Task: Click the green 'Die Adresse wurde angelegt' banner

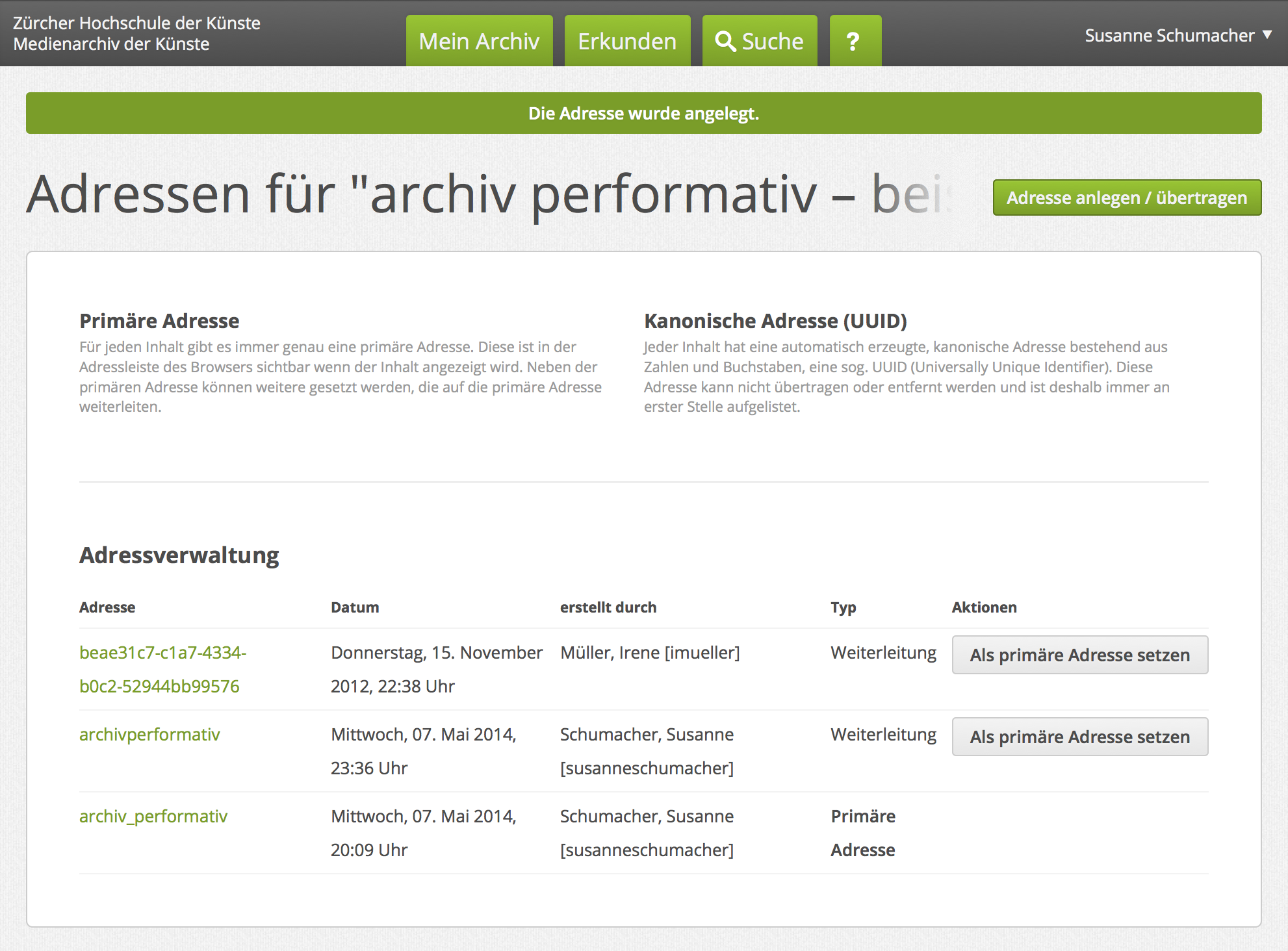Action: pyautogui.click(x=643, y=113)
